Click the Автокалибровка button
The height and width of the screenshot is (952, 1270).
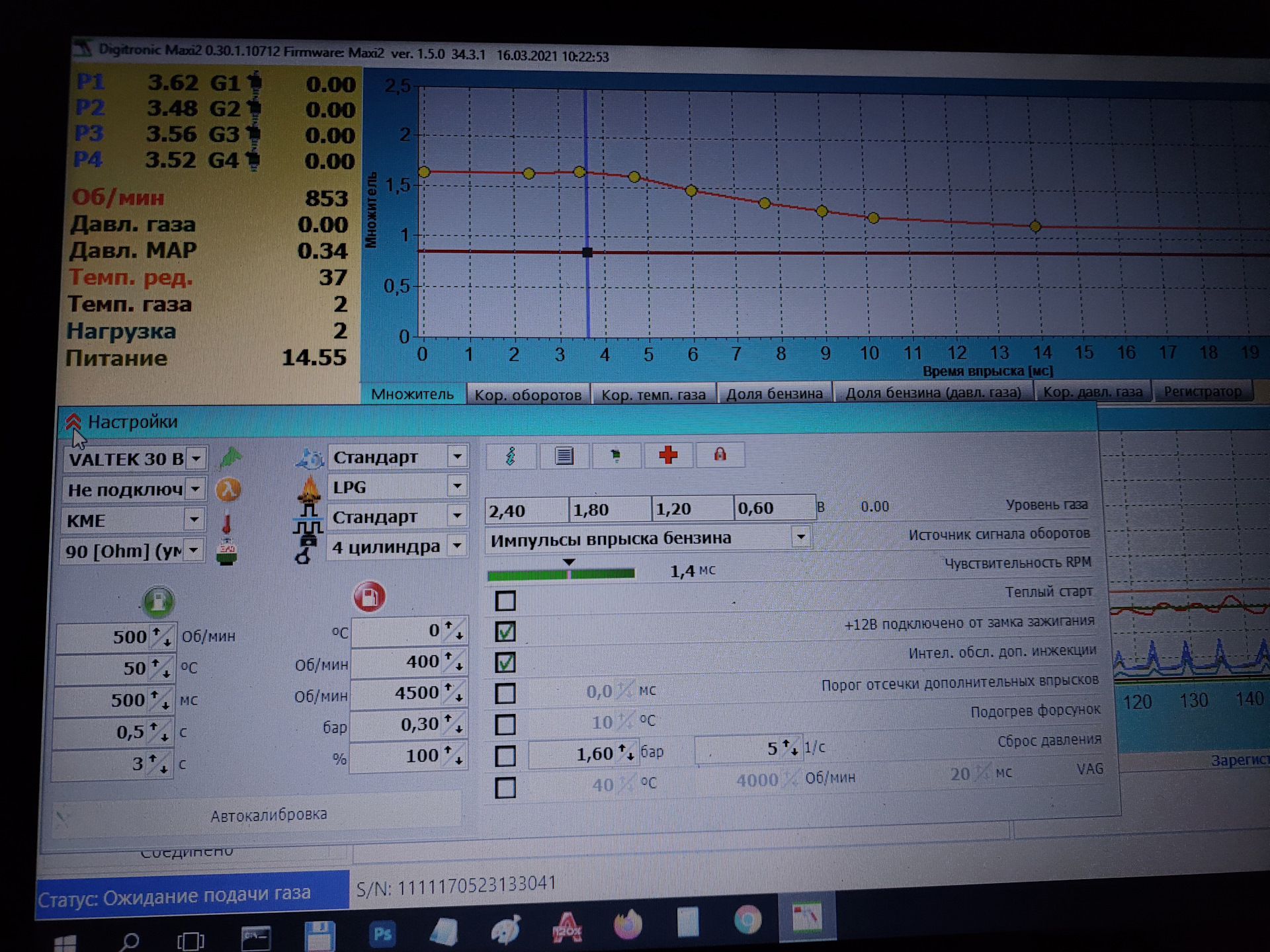tap(269, 814)
